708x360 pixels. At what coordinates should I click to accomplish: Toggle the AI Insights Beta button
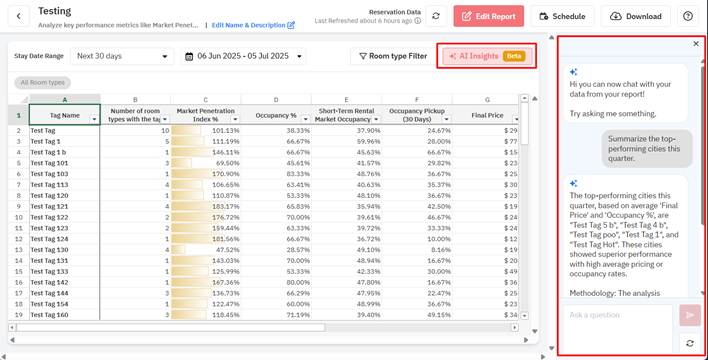487,56
